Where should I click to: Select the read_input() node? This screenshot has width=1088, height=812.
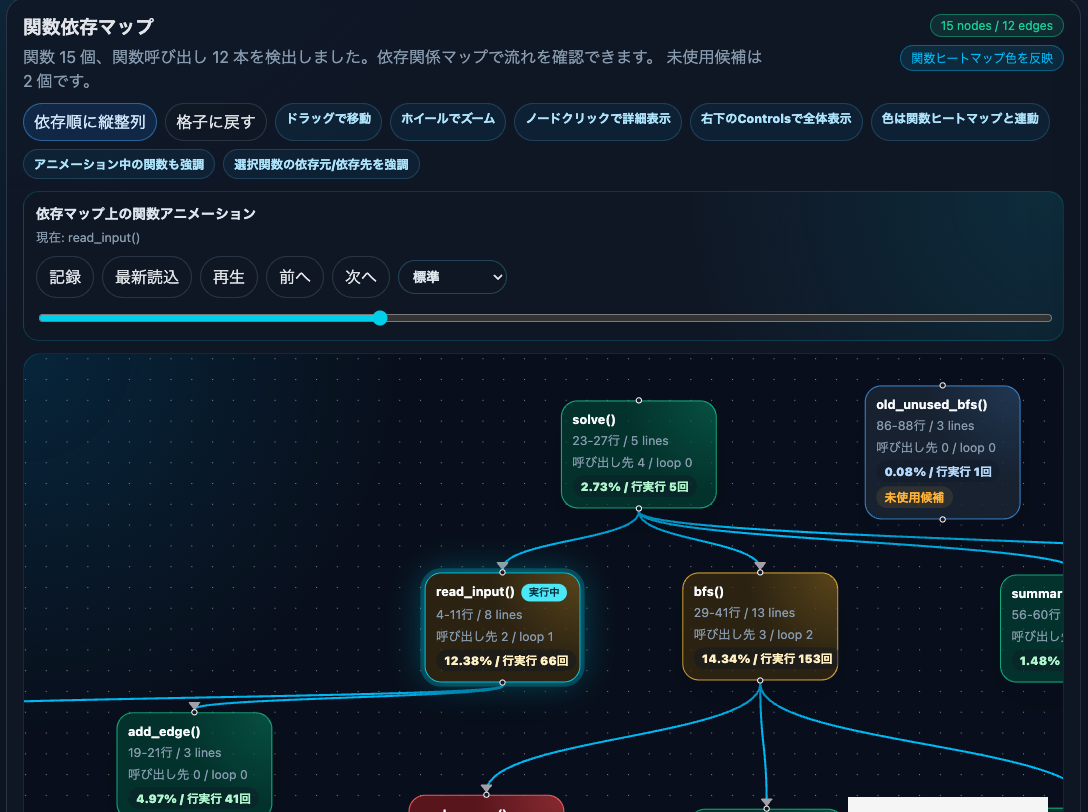(502, 627)
